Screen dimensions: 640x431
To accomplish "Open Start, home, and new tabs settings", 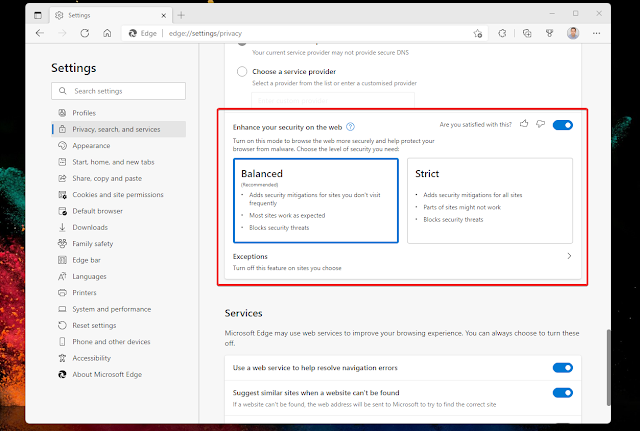I will 119,162.
